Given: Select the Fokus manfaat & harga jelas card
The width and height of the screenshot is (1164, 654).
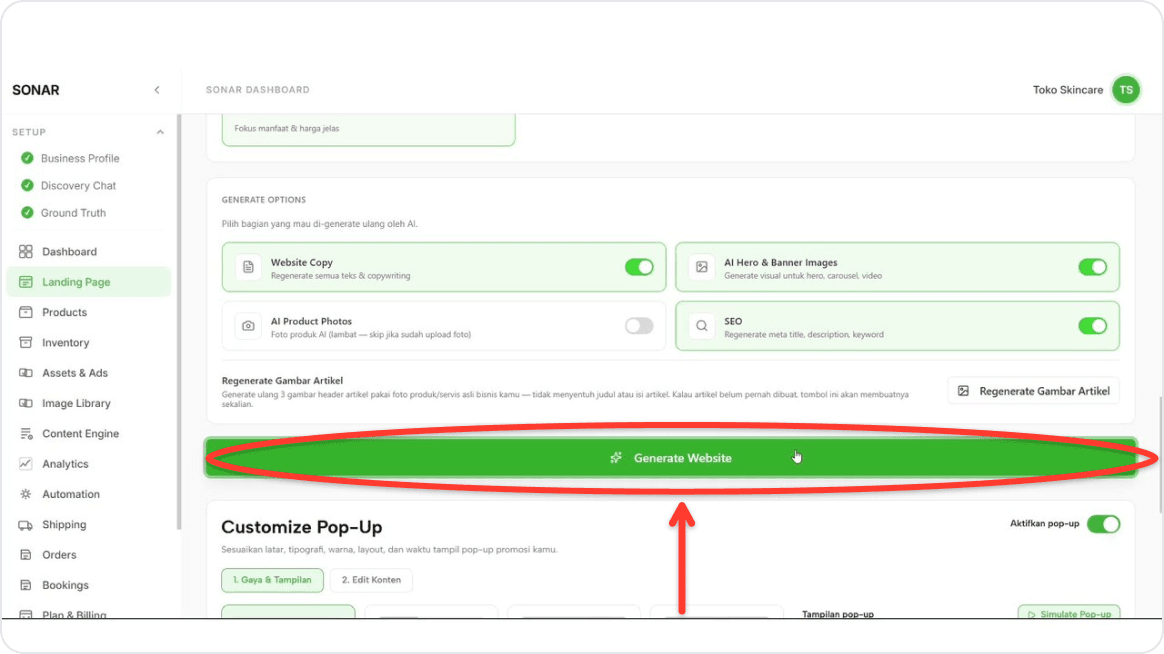Looking at the screenshot, I should 368,129.
